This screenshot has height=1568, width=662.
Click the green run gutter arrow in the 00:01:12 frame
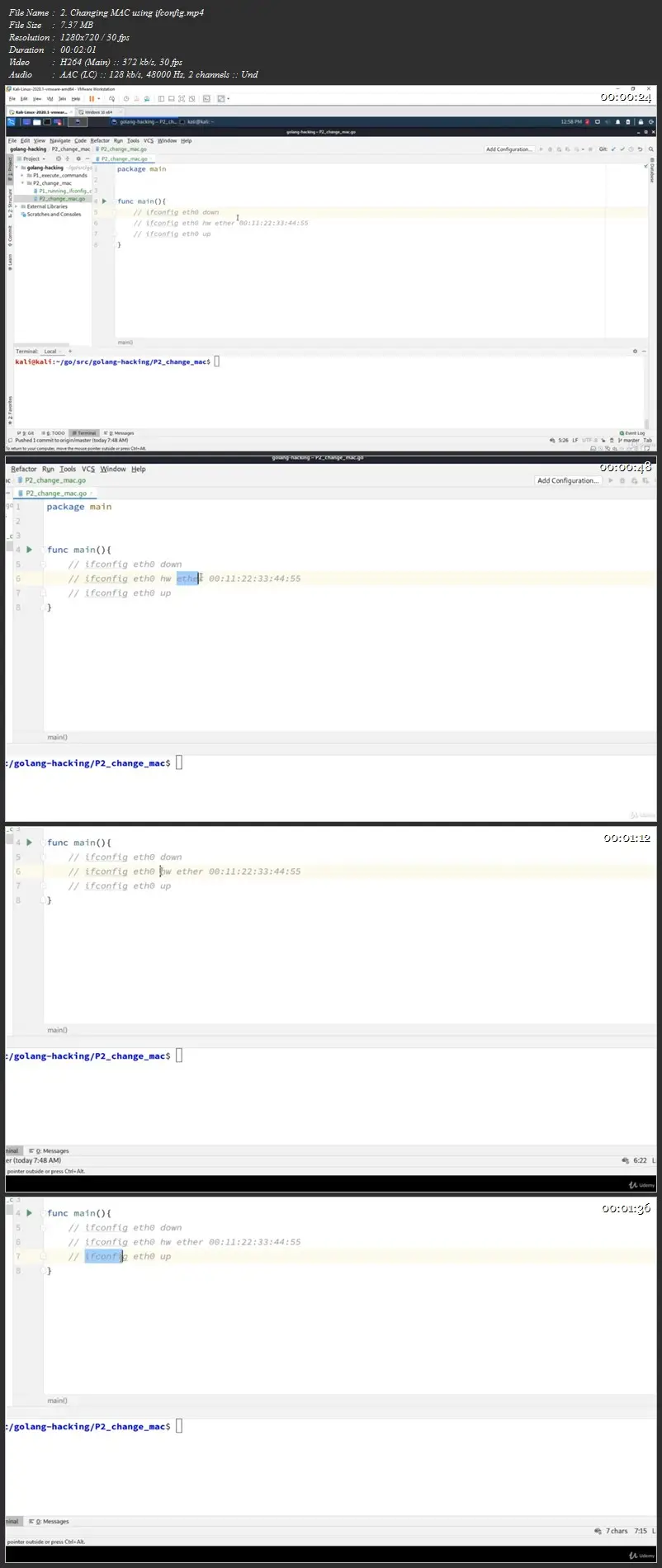pyautogui.click(x=30, y=843)
